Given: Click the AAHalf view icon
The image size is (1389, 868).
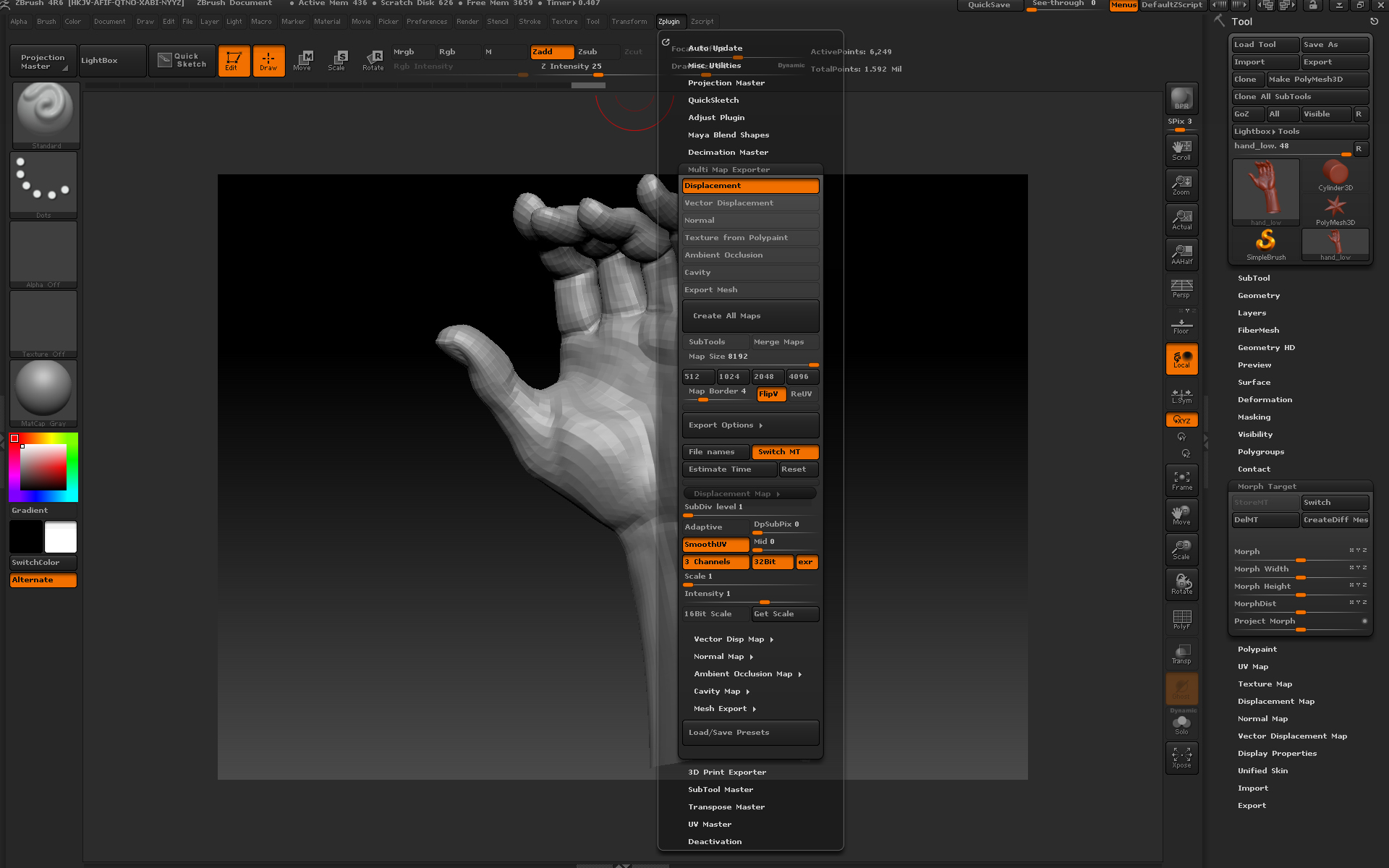Looking at the screenshot, I should coord(1181,255).
